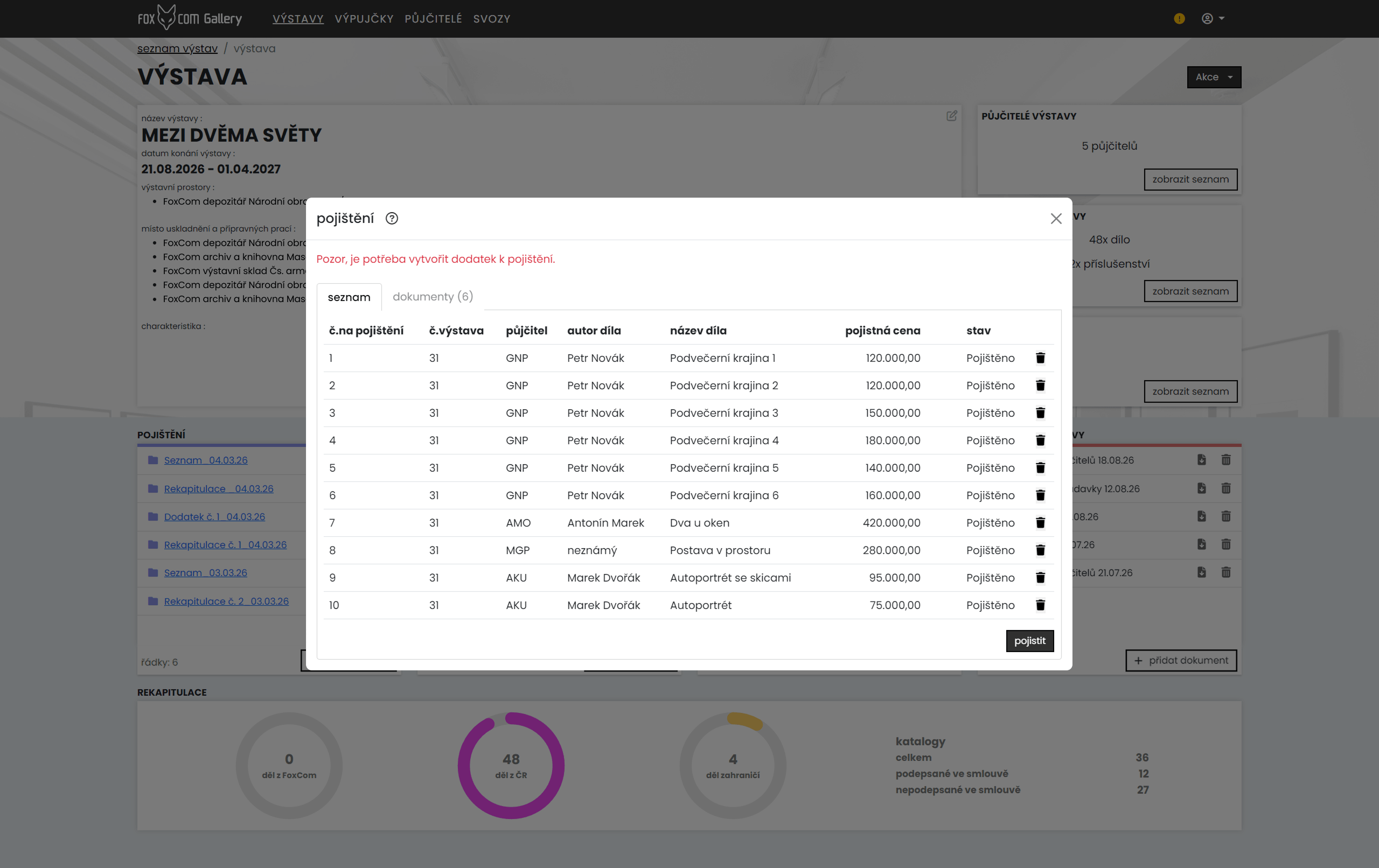This screenshot has width=1379, height=868.
Task: Delete document in the 21.07.26 row
Action: (1225, 572)
